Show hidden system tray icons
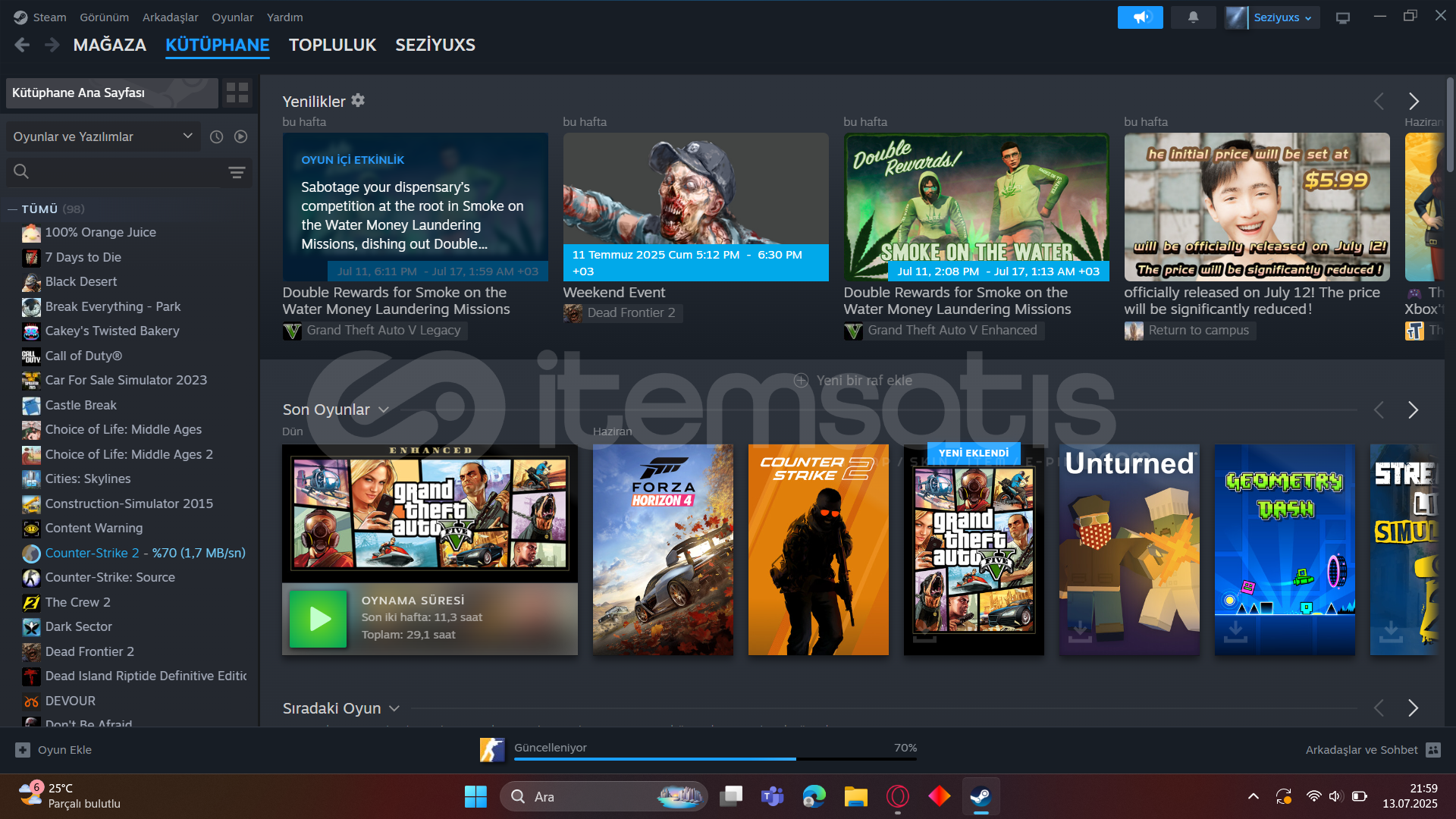Screen dimensions: 1456x819 point(1253,796)
